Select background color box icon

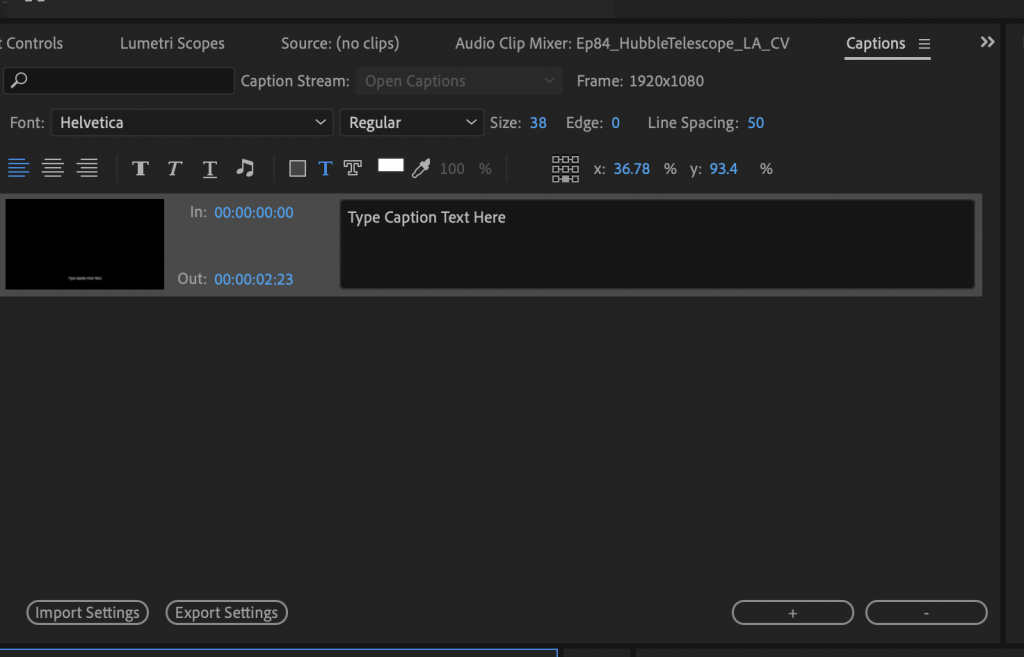[x=297, y=169]
